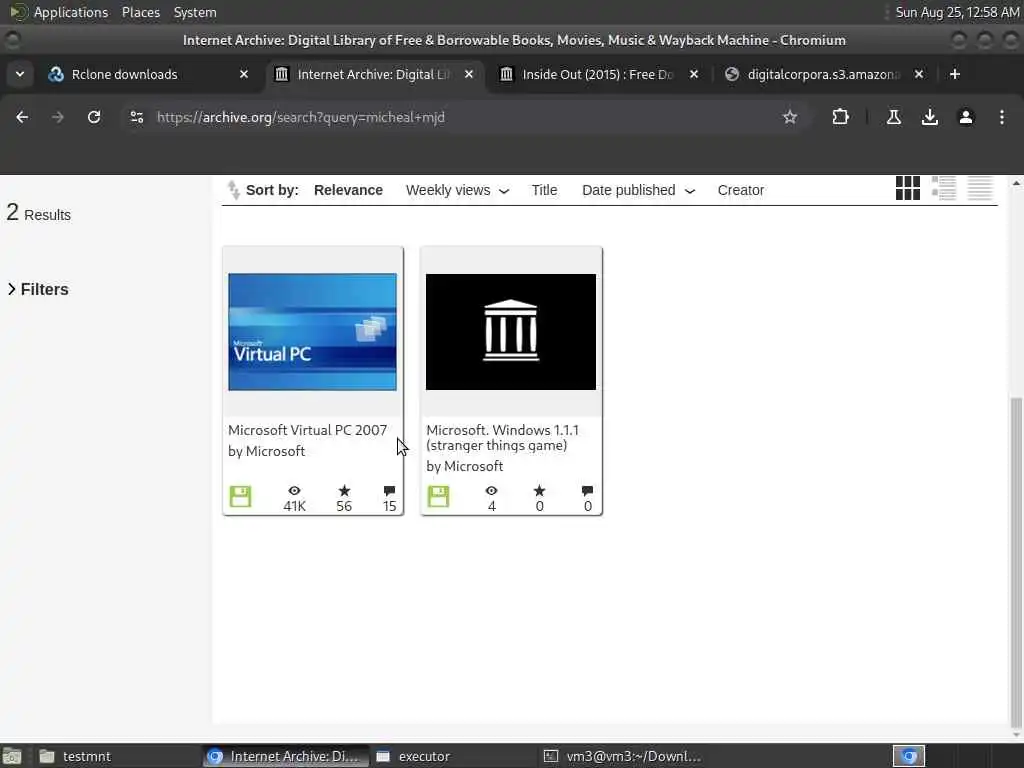Viewport: 1024px width, 768px height.
Task: Open executor window from taskbar
Action: 451,756
